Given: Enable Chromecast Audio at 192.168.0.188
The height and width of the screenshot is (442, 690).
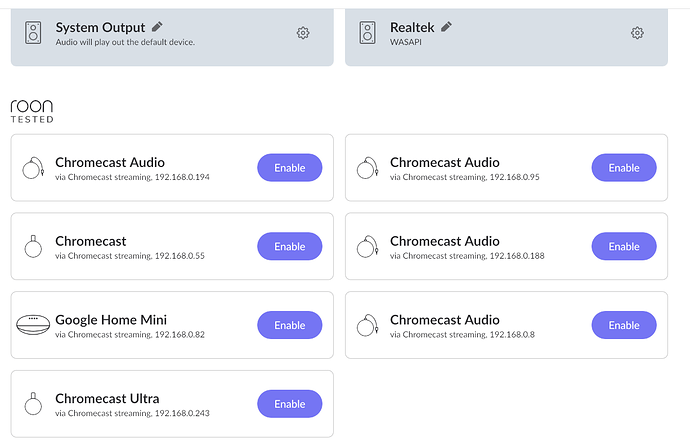Looking at the screenshot, I should tap(624, 246).
